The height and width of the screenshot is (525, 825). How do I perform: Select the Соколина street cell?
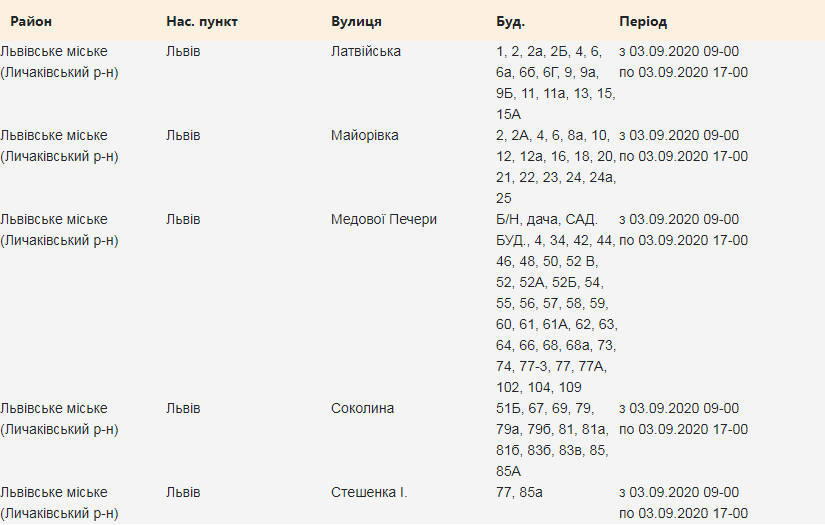pyautogui.click(x=362, y=408)
